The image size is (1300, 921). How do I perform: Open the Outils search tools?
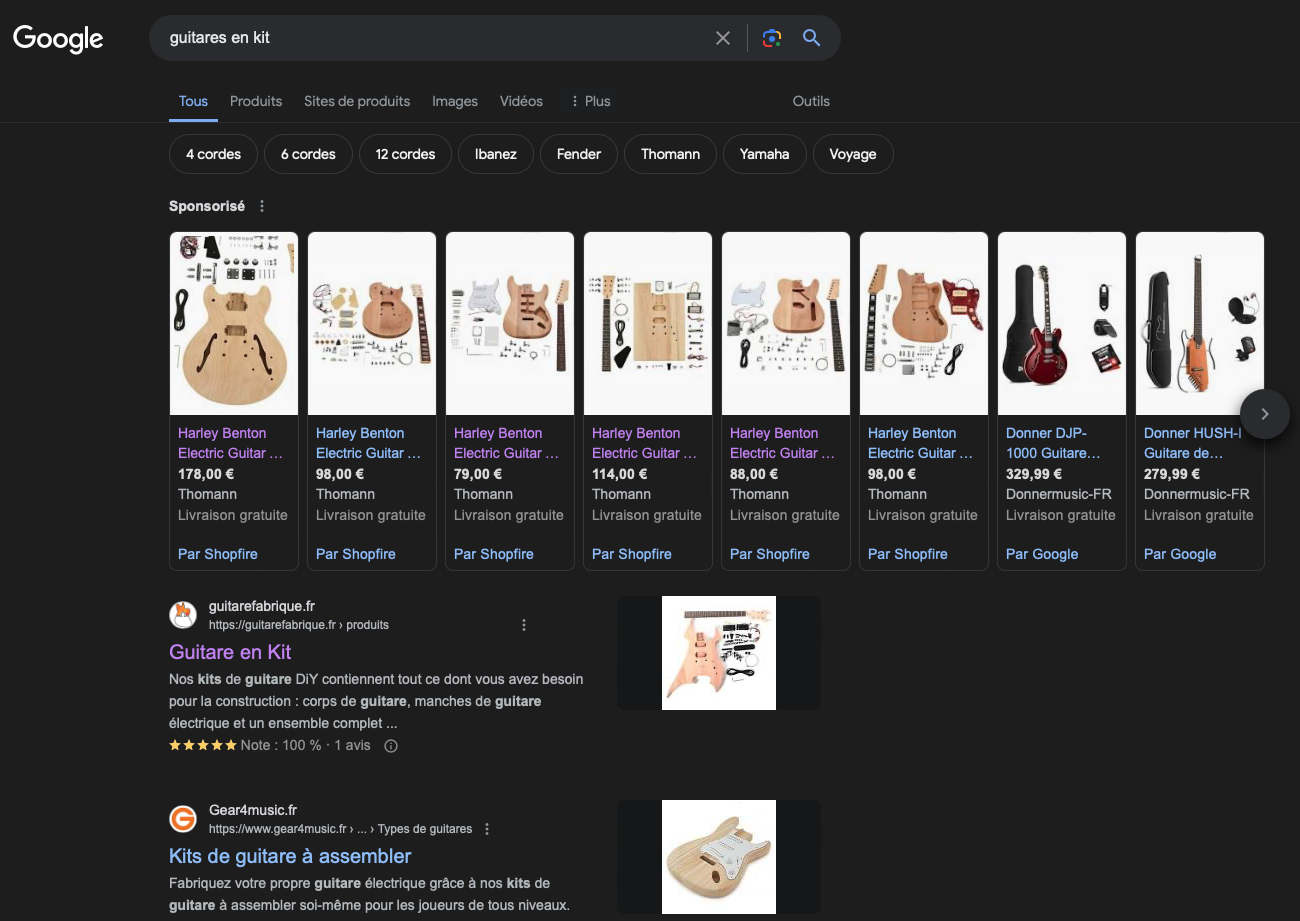point(811,101)
